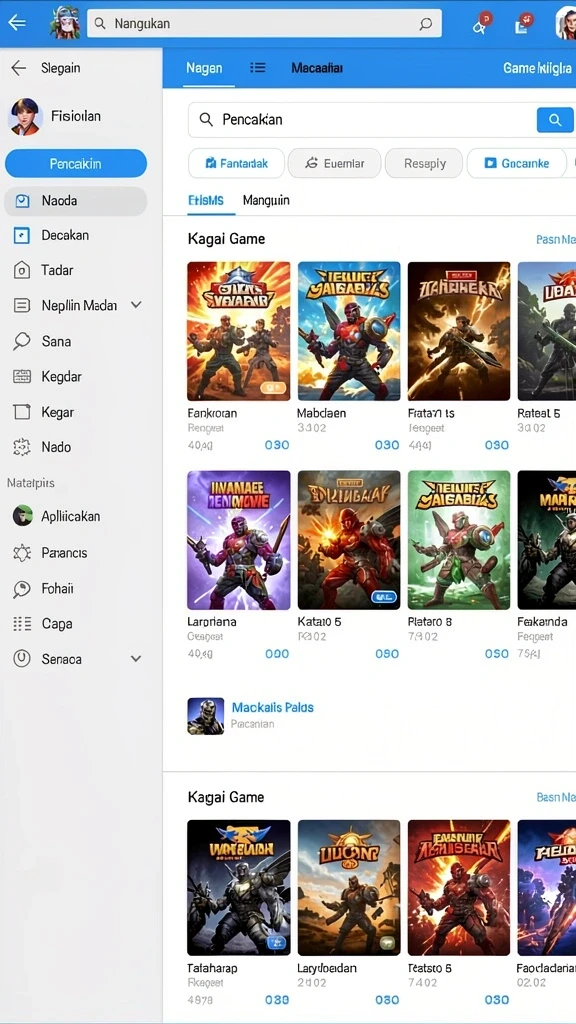Image resolution: width=576 pixels, height=1024 pixels.
Task: Select the Sana chat icon
Action: coord(22,341)
